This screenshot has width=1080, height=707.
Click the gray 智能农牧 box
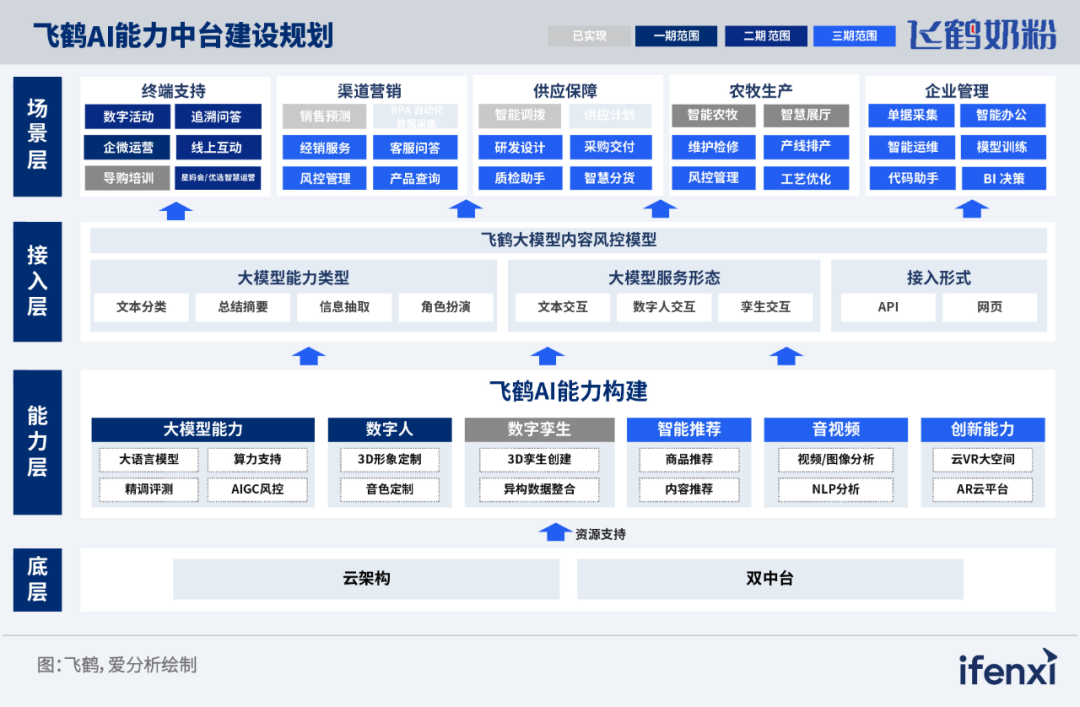[x=714, y=116]
